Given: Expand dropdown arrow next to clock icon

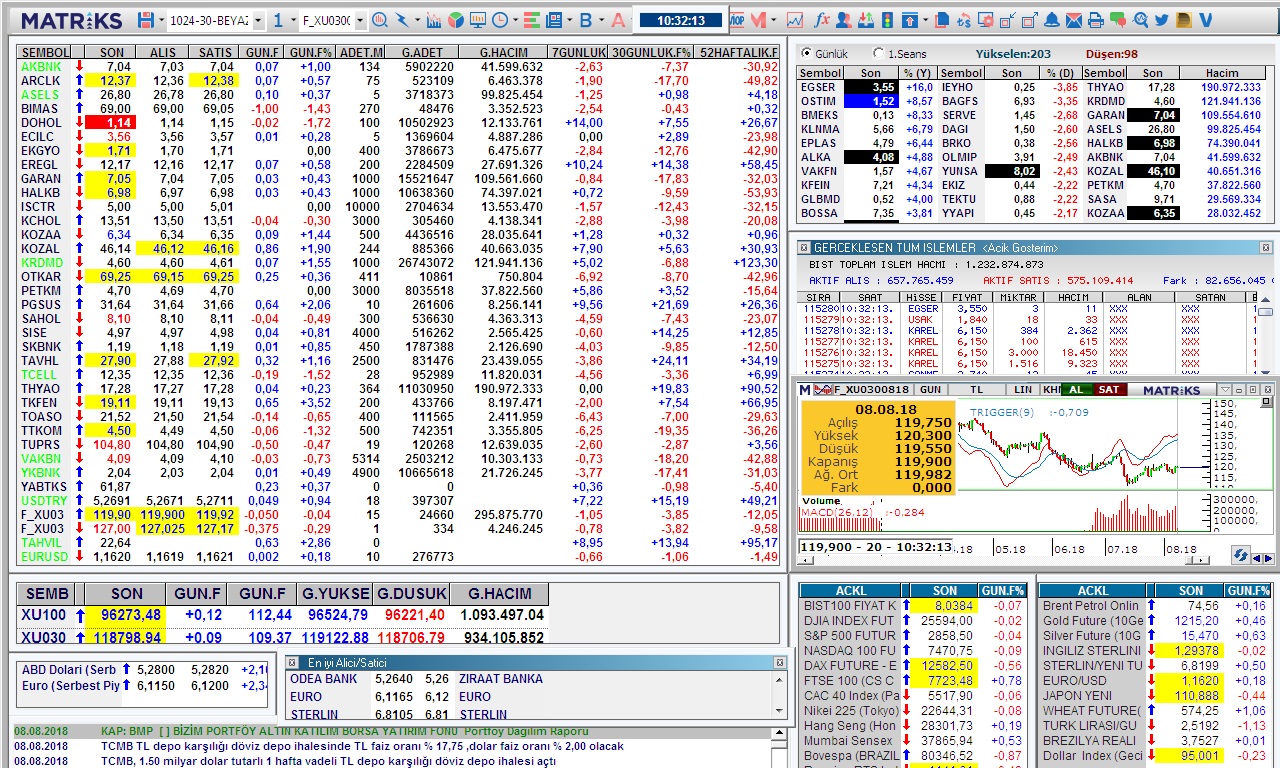Looking at the screenshot, I should coord(515,20).
